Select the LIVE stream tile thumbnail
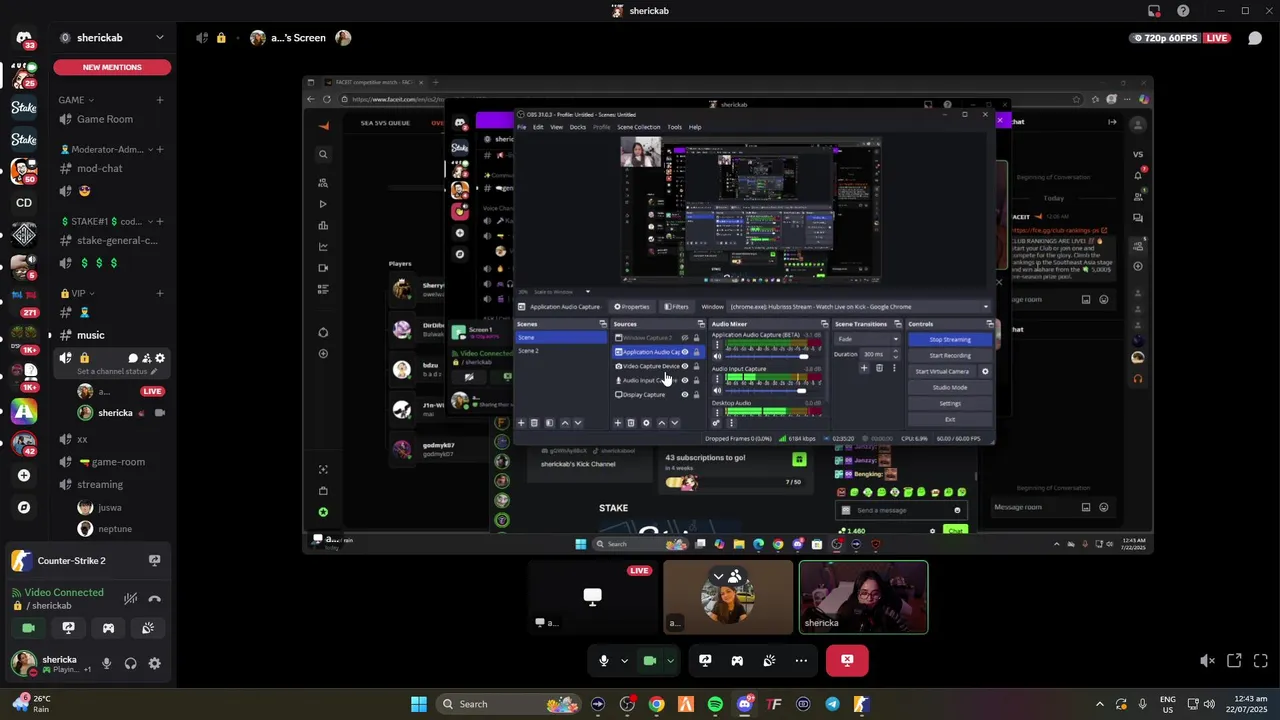The width and height of the screenshot is (1280, 720). point(592,597)
